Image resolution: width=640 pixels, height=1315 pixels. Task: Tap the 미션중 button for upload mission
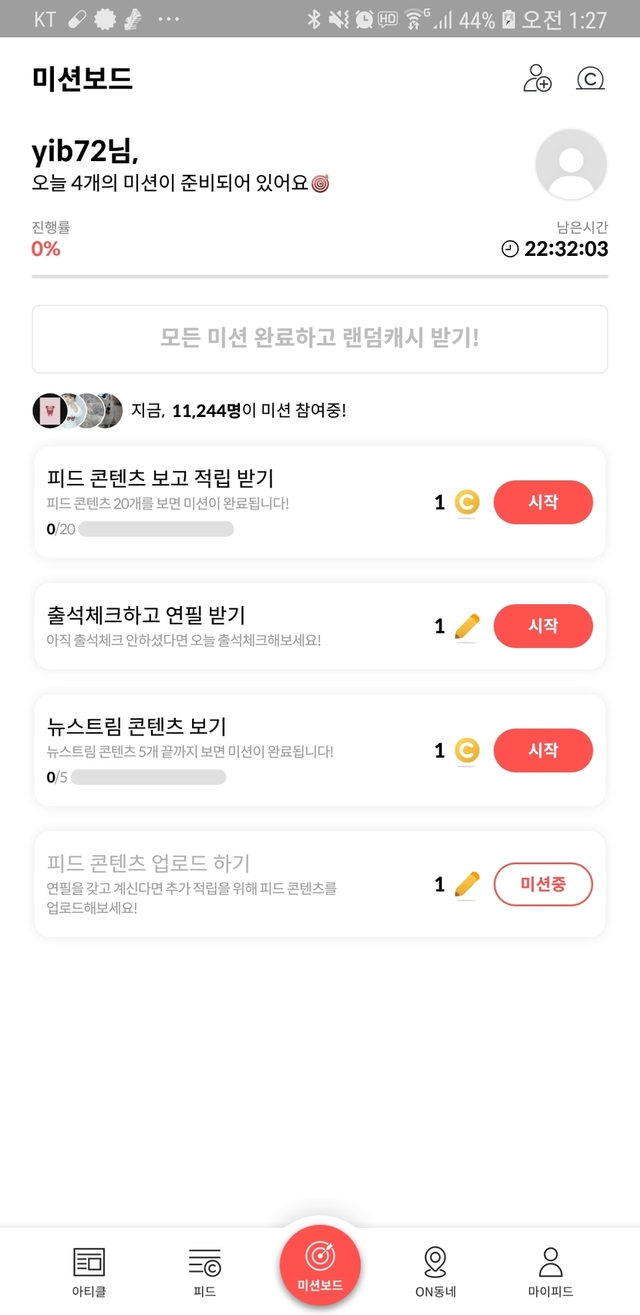543,884
